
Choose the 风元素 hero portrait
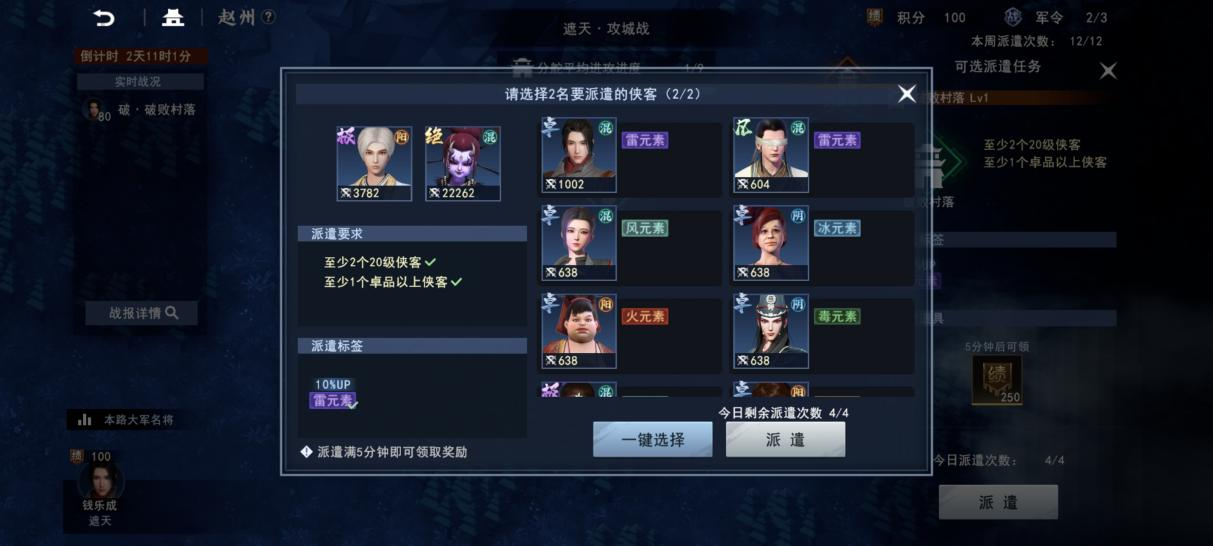coord(579,243)
